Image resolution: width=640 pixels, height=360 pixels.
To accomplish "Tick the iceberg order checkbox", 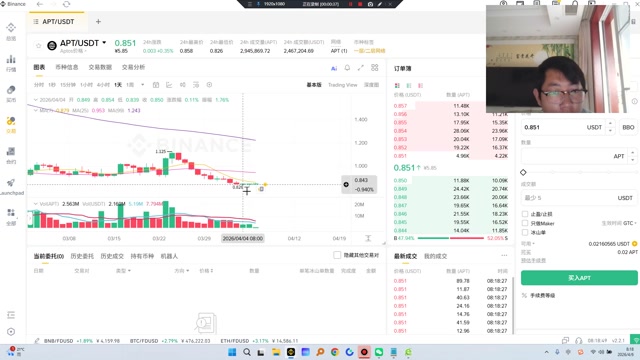I will click(525, 232).
